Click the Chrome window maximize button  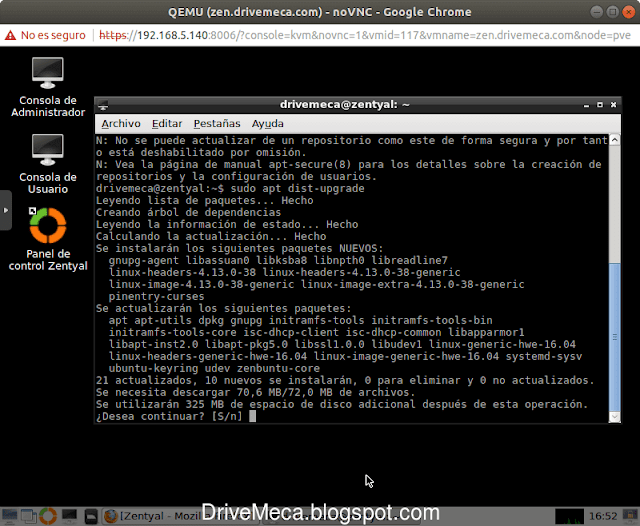612,12
